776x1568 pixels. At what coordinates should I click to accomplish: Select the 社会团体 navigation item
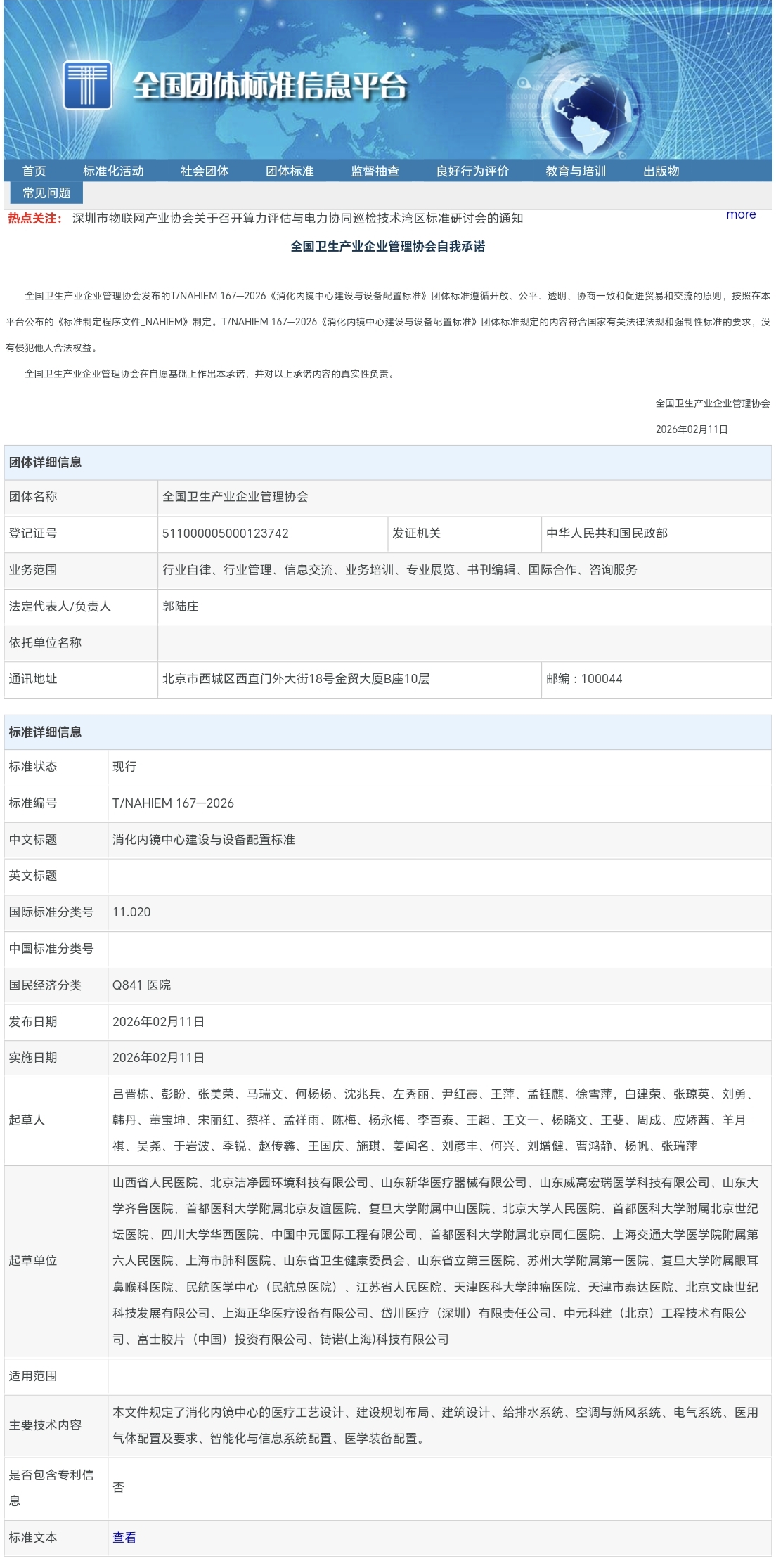point(205,171)
